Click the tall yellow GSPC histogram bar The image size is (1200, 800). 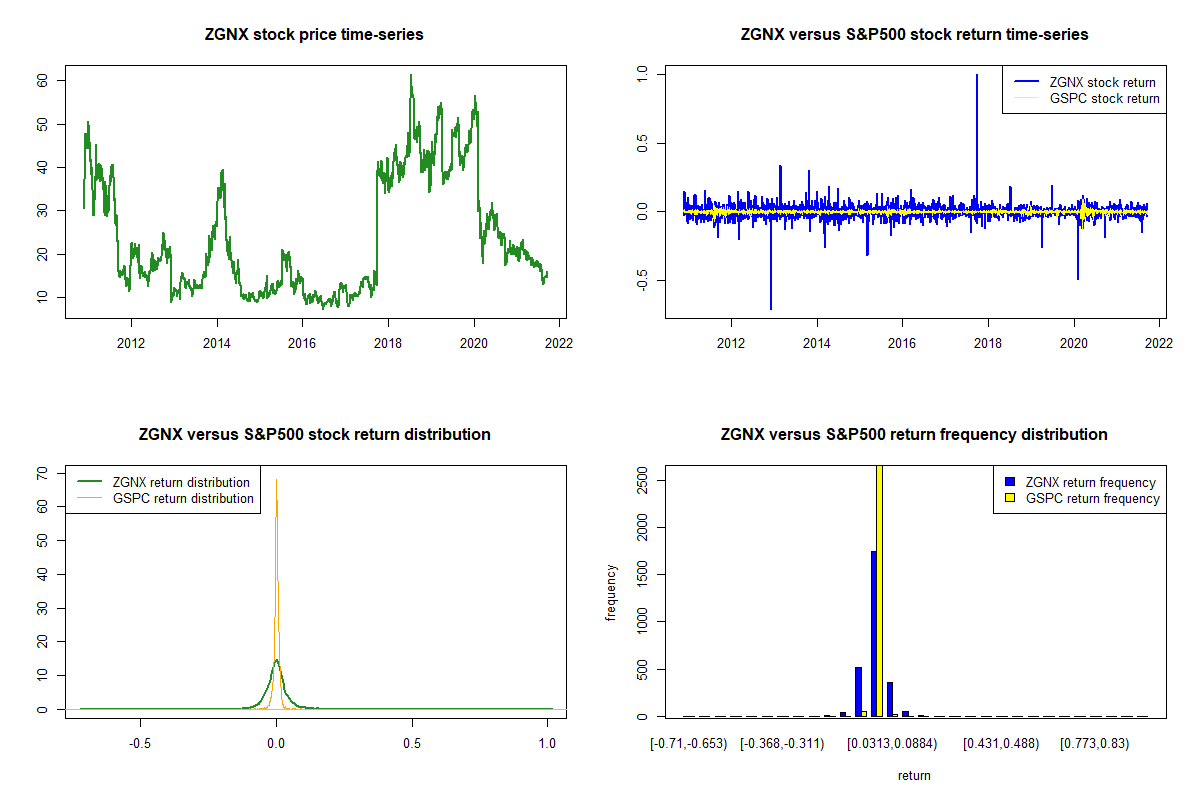[x=879, y=590]
